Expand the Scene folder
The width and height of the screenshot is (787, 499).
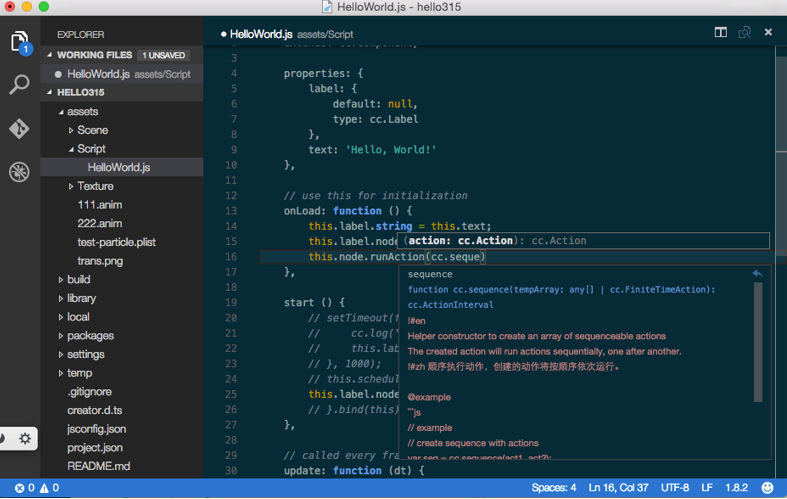click(x=71, y=131)
